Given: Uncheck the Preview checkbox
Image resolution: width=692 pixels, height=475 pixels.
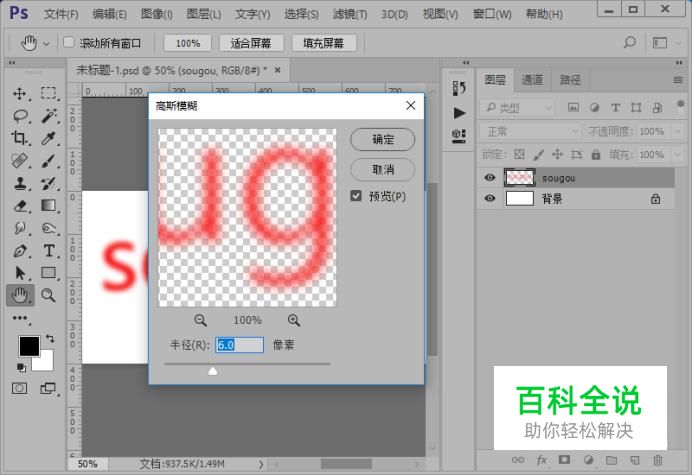Looking at the screenshot, I should (356, 196).
